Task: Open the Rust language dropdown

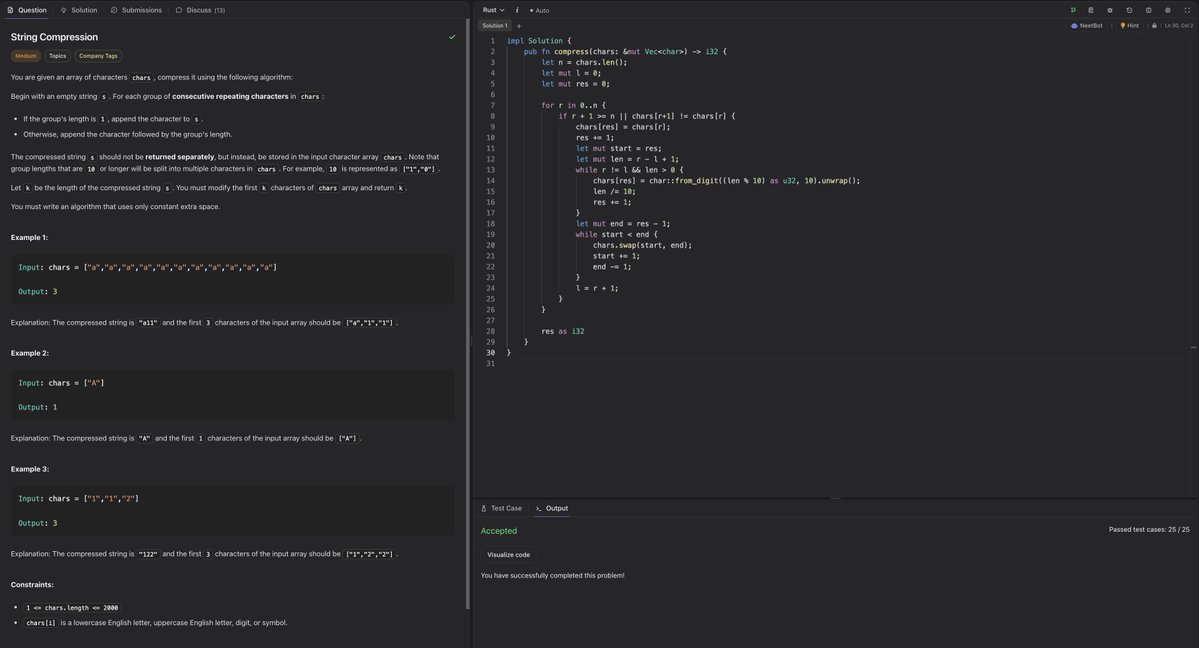Action: pos(493,10)
